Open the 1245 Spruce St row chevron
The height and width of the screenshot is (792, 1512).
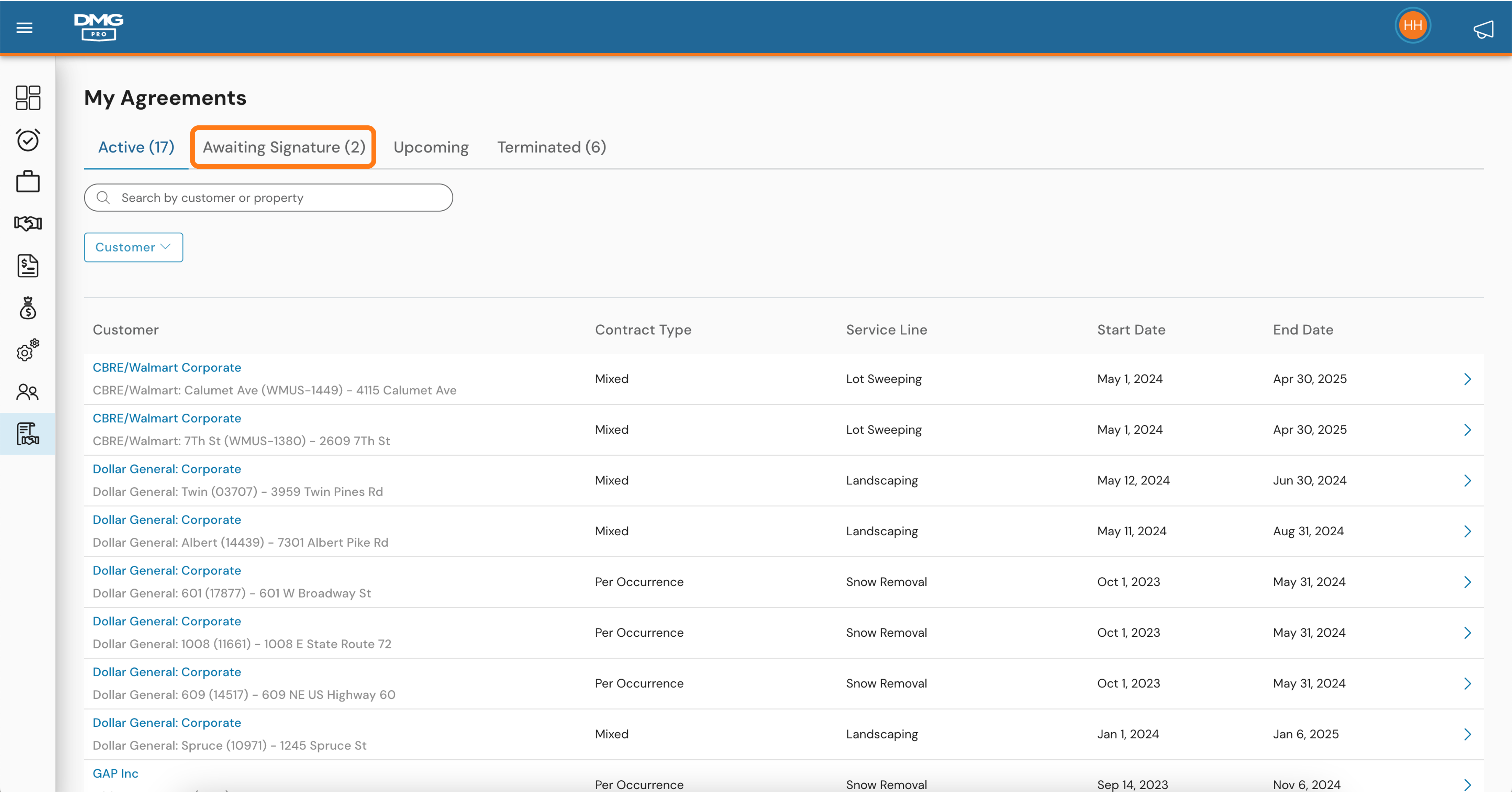(1467, 735)
